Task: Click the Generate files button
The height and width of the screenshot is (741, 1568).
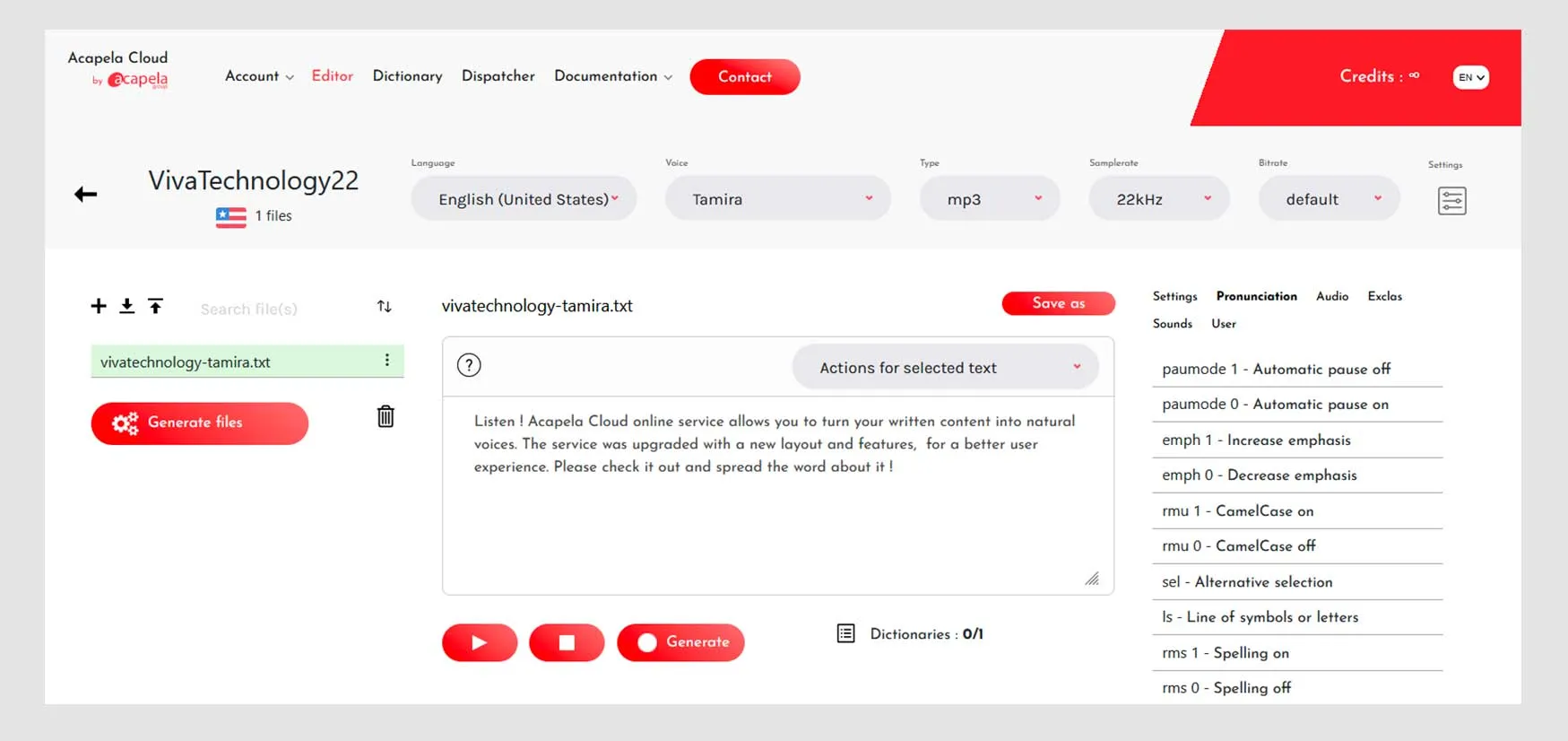Action: (x=199, y=423)
